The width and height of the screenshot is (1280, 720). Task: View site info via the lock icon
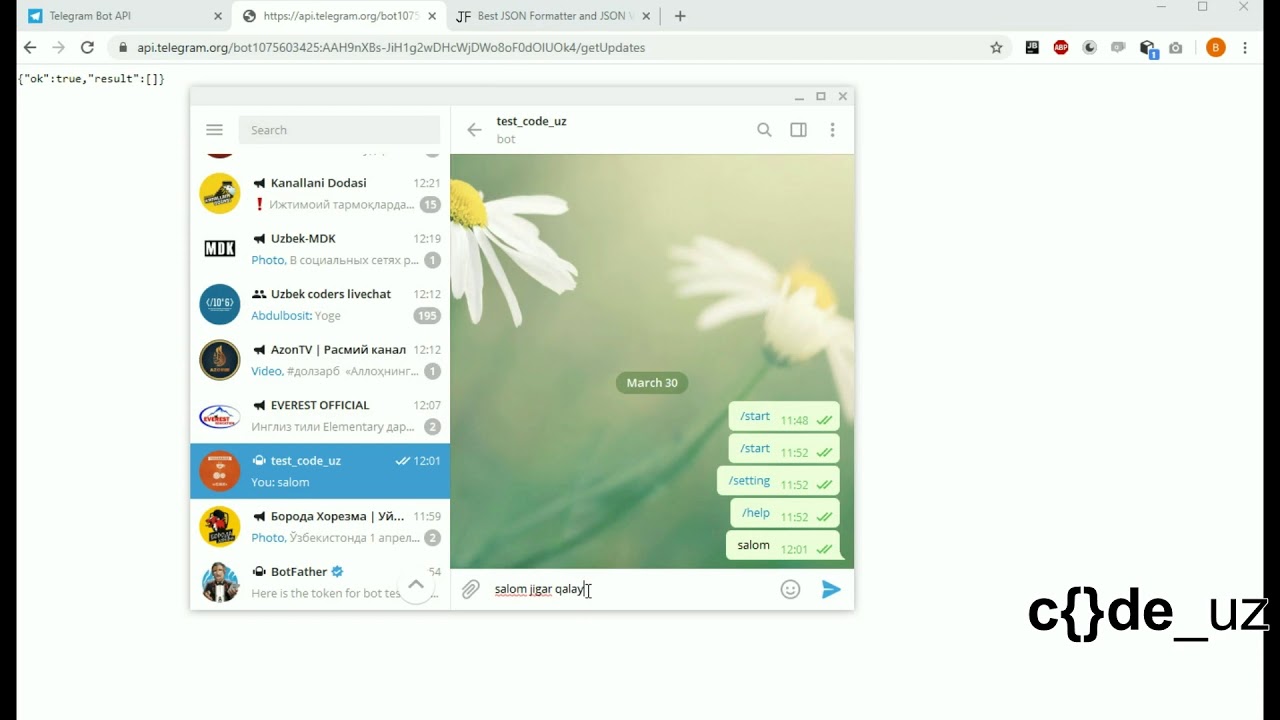[x=123, y=47]
